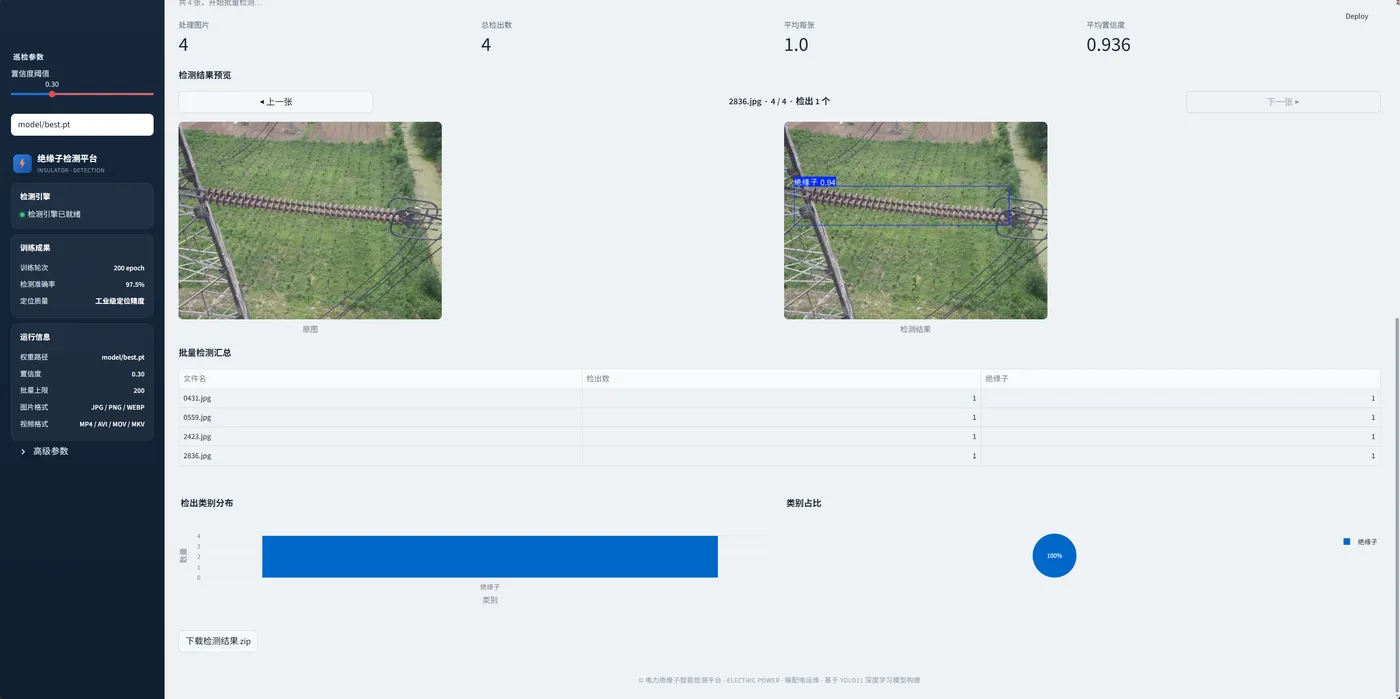This screenshot has height=699, width=1400.
Task: Click the 批量检测汇总 section heading
Action: 205,353
